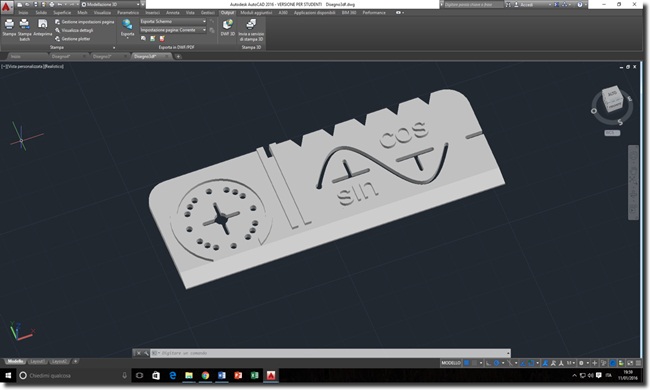
Task: Select the Layout1 tab
Action: 37,361
